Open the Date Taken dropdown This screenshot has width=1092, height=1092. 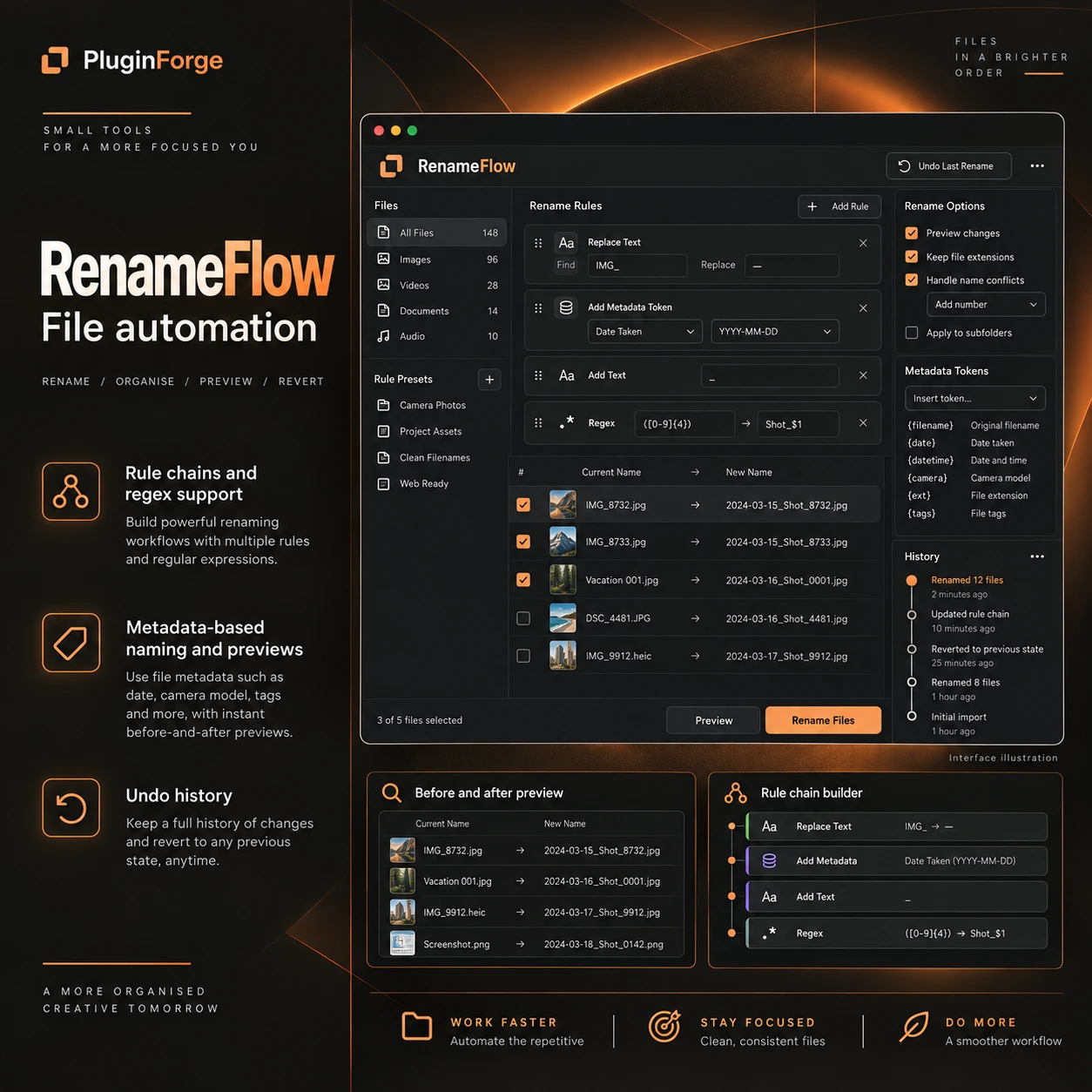pyautogui.click(x=644, y=332)
